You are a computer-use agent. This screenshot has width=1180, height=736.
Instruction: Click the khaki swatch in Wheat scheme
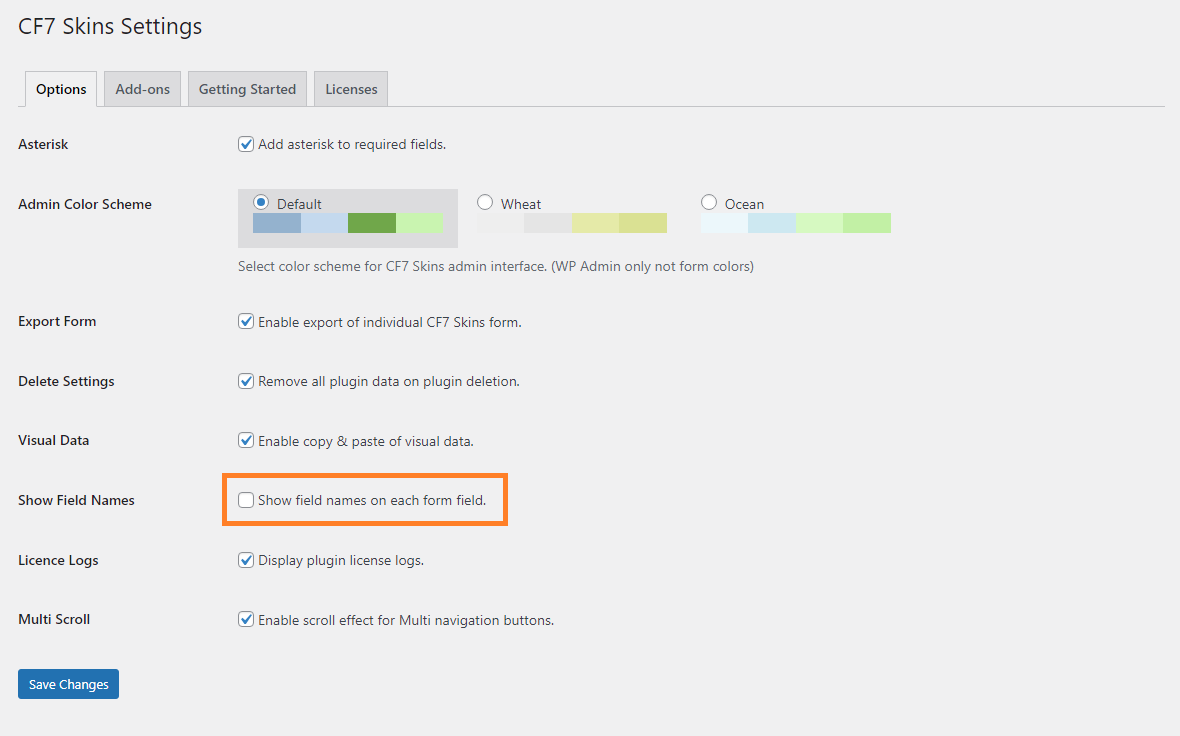[x=643, y=223]
